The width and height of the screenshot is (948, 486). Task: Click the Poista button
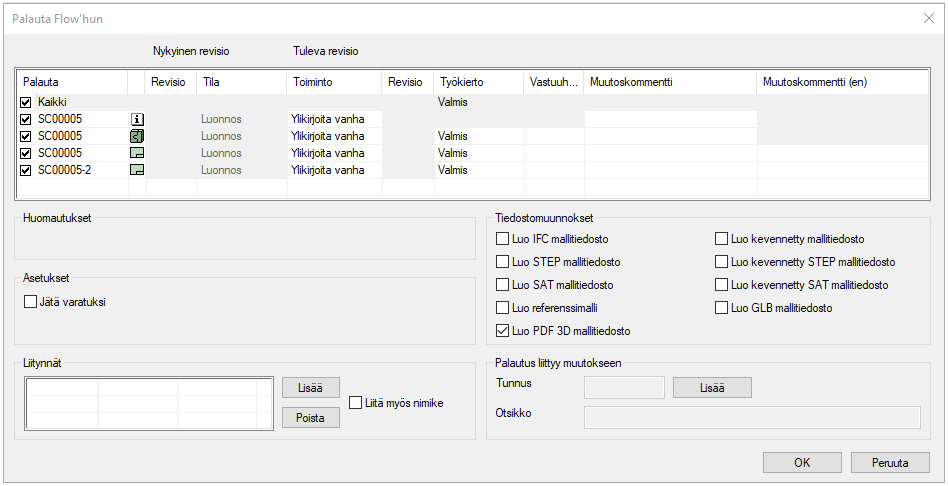[310, 418]
